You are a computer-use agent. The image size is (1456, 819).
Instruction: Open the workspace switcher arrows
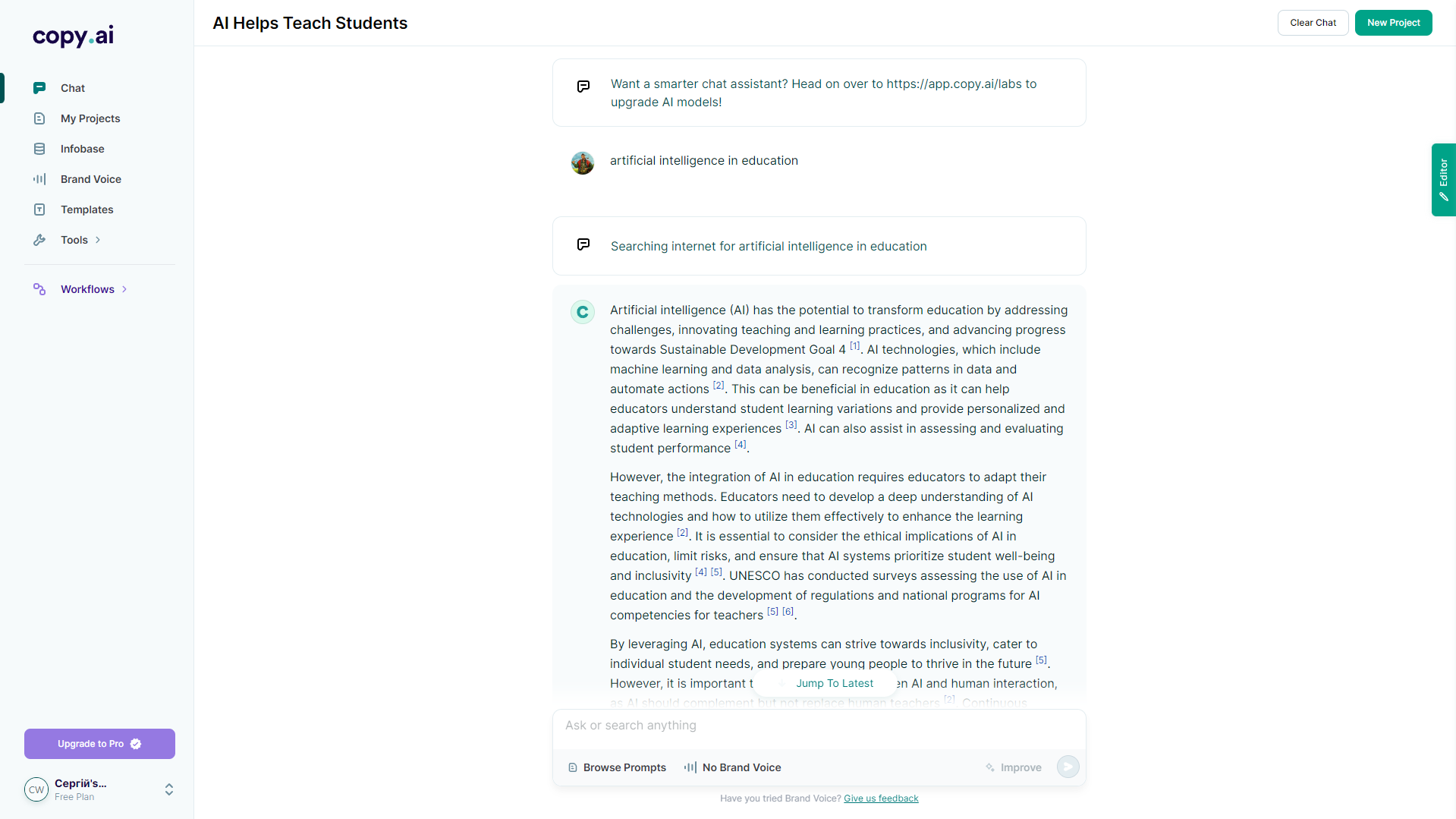tap(169, 789)
